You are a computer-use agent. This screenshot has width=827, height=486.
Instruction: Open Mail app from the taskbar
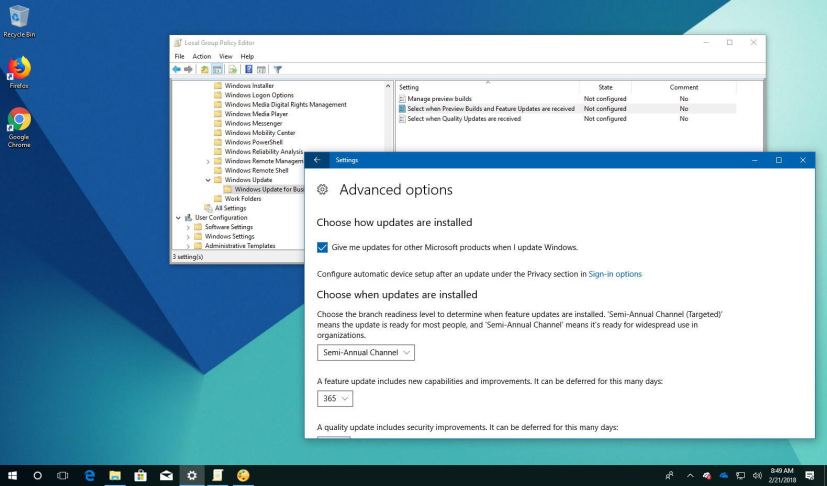pyautogui.click(x=166, y=475)
